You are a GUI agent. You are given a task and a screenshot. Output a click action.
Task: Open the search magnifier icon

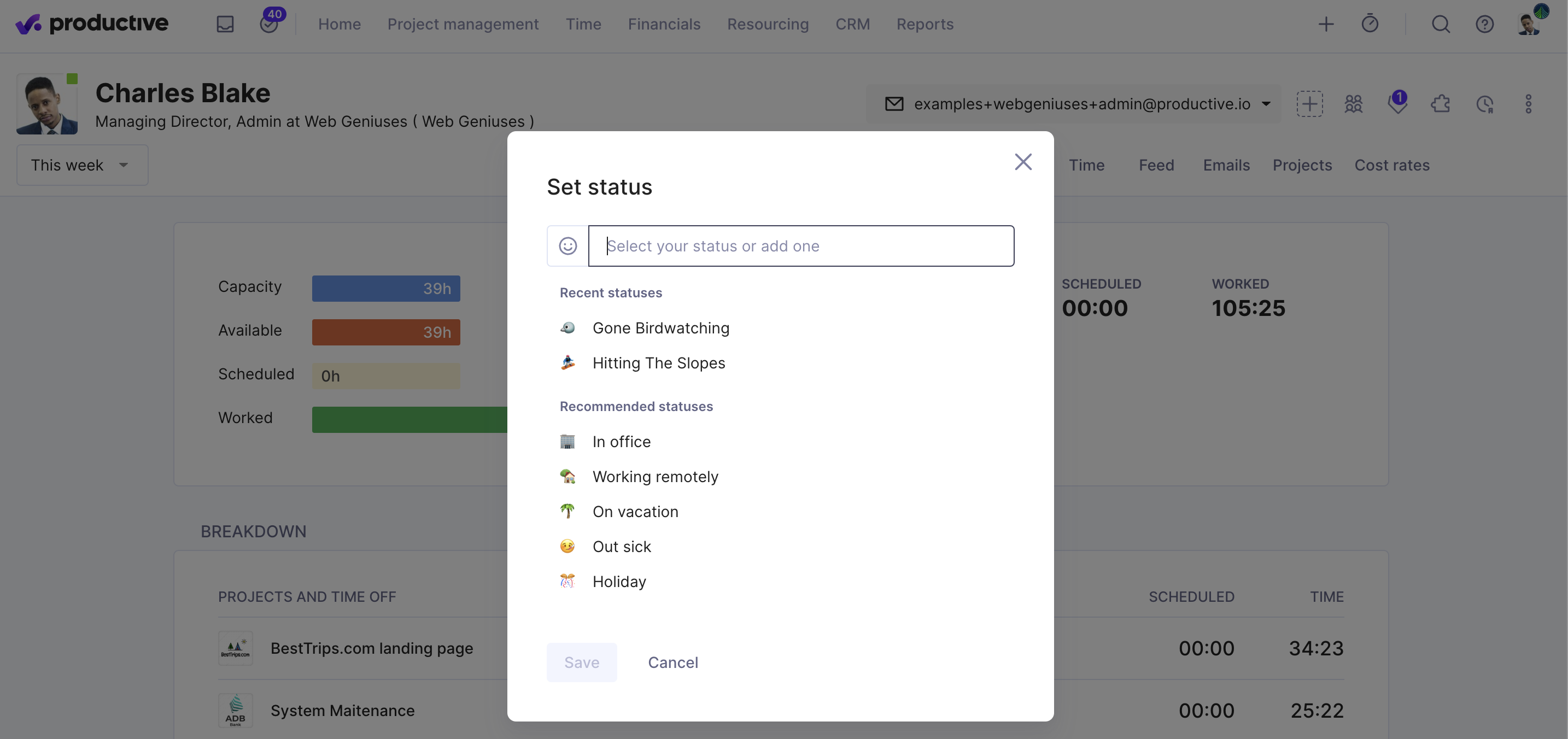coord(1440,24)
